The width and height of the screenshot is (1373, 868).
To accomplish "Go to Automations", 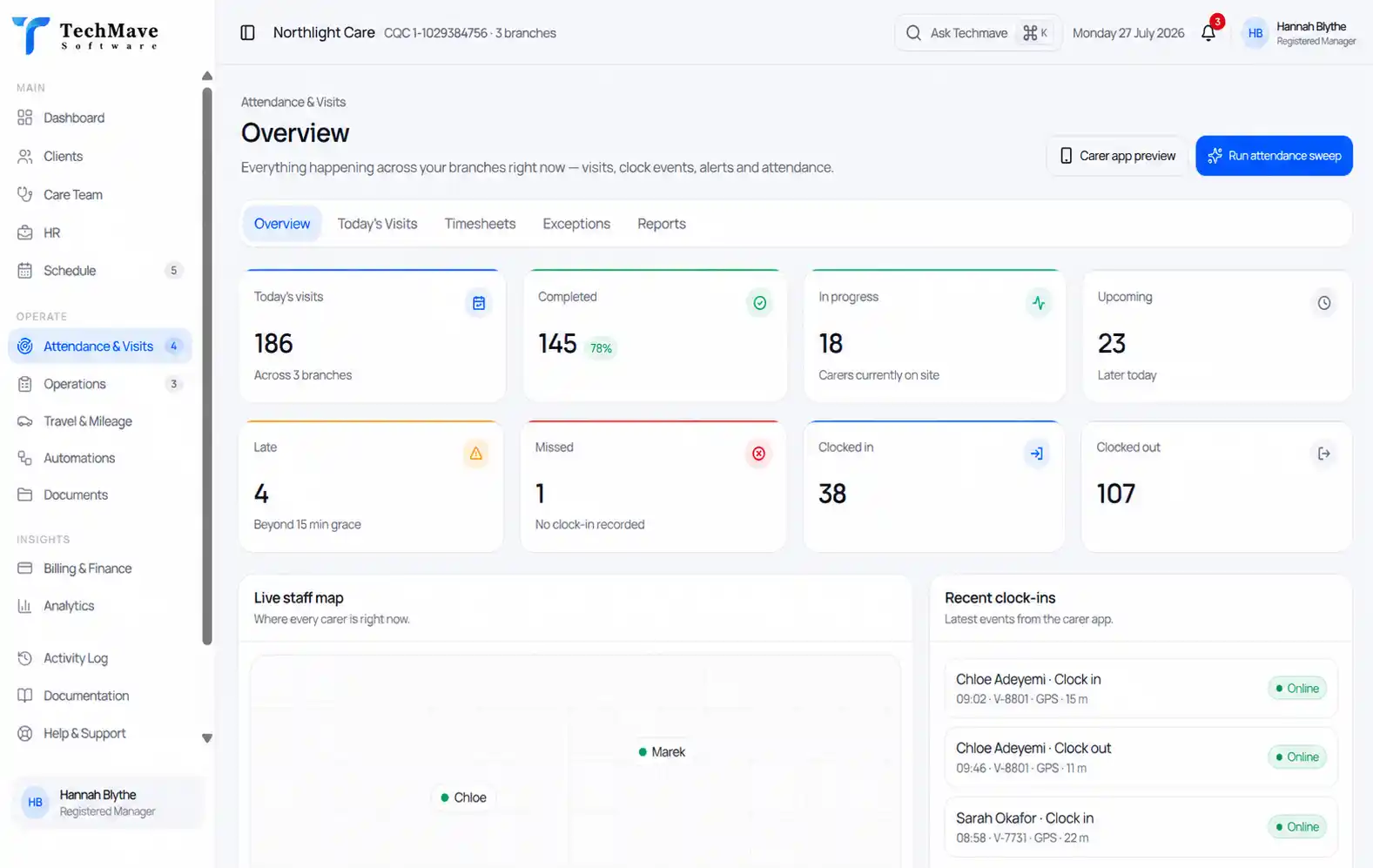I will pos(100,458).
